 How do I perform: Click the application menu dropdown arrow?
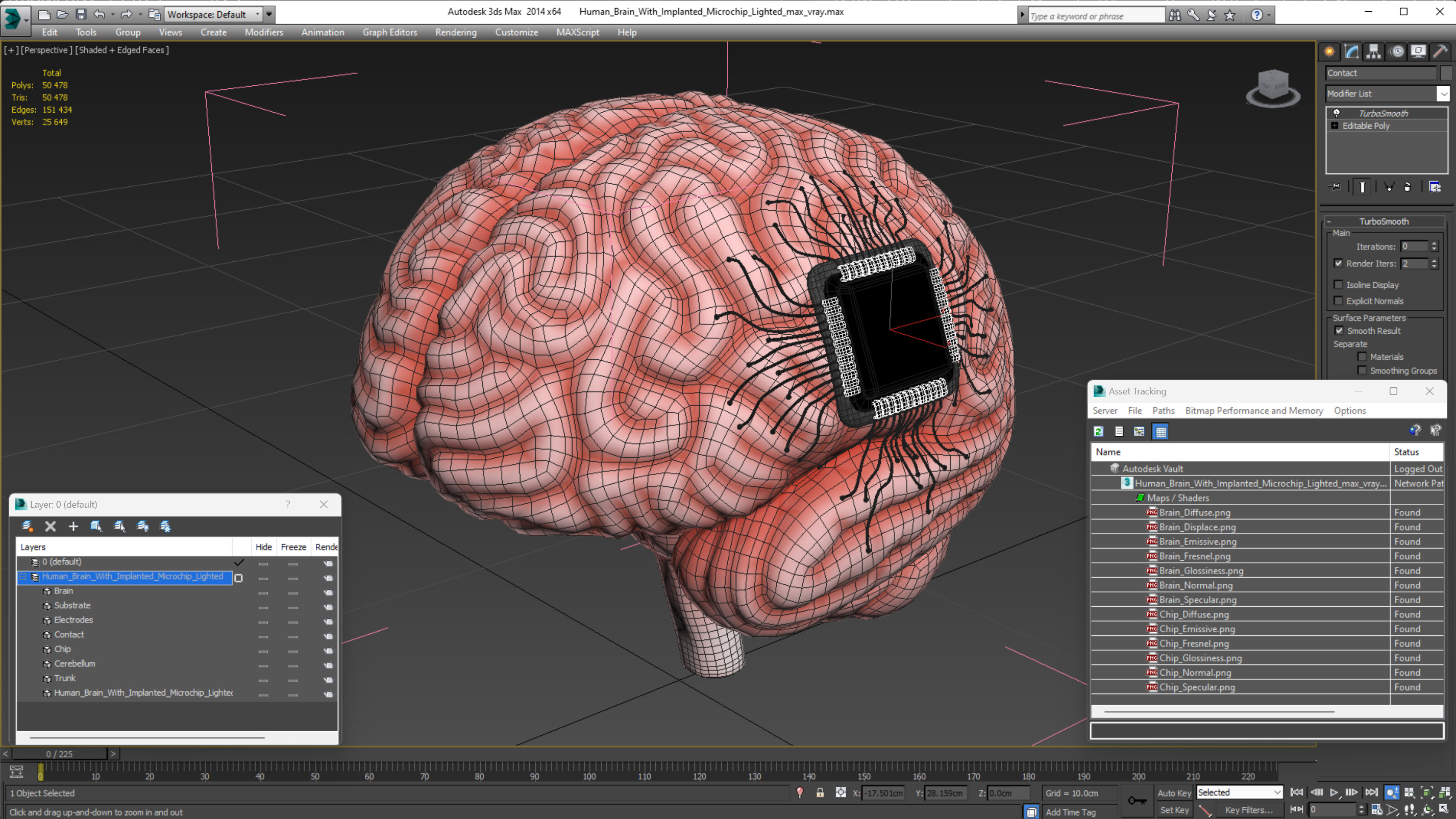pyautogui.click(x=26, y=20)
